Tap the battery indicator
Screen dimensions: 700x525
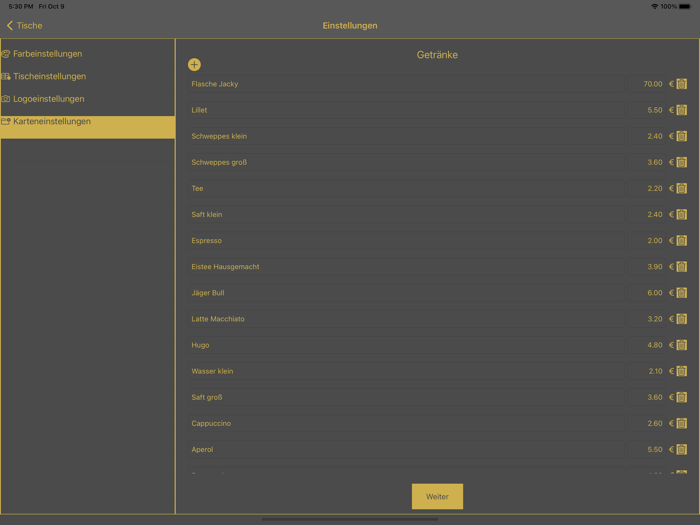tap(685, 6)
